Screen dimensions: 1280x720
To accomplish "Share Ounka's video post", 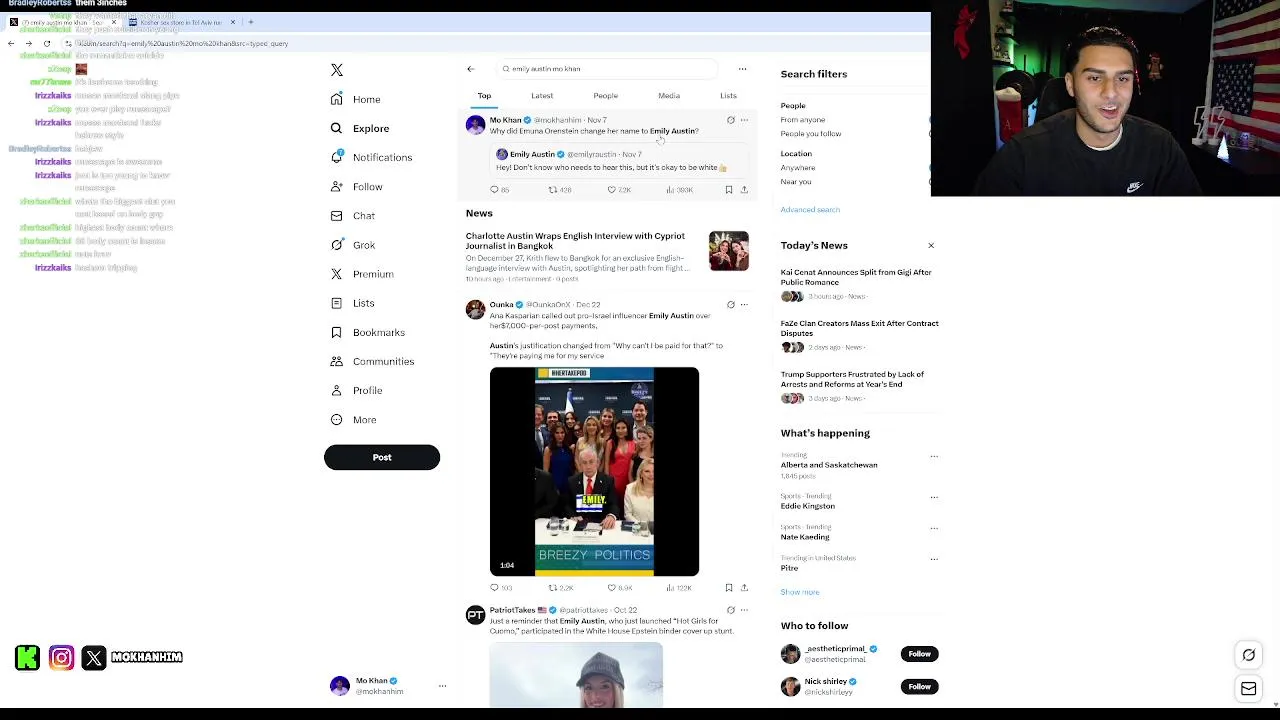I will (744, 588).
